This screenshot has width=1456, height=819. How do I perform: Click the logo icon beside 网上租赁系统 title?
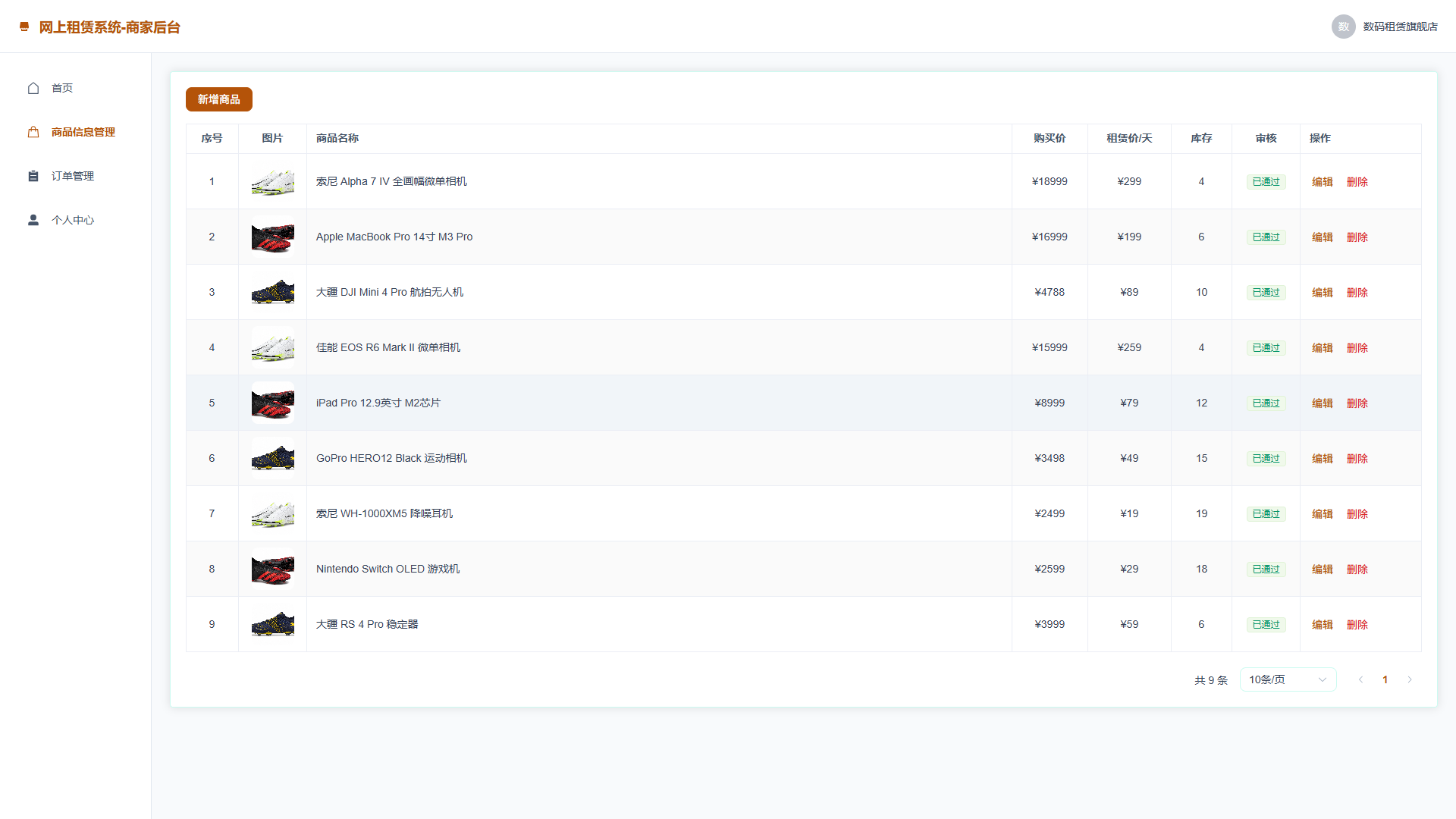[x=24, y=27]
